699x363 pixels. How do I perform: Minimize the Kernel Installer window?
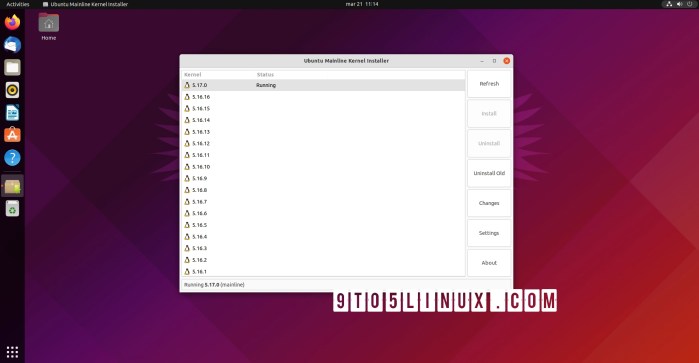482,61
